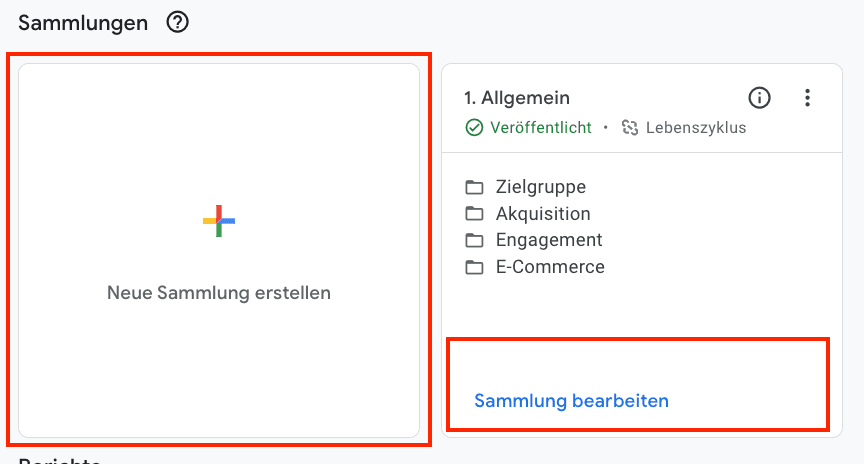Click the colorful plus icon
Image resolution: width=864 pixels, height=464 pixels.
tap(219, 221)
